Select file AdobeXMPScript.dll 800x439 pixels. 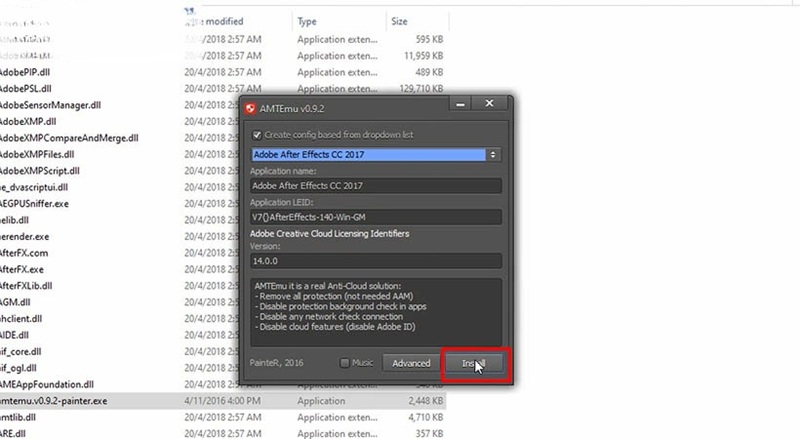(x=39, y=170)
